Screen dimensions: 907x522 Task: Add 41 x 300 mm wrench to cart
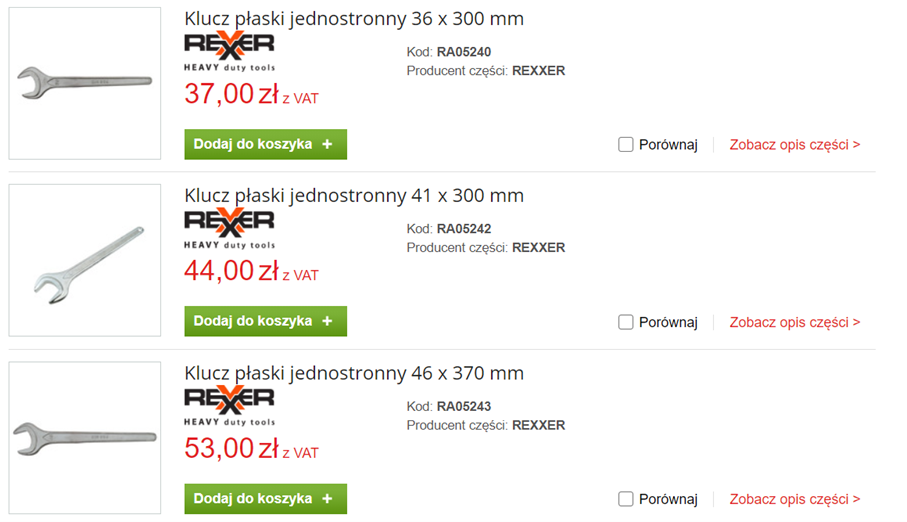265,321
